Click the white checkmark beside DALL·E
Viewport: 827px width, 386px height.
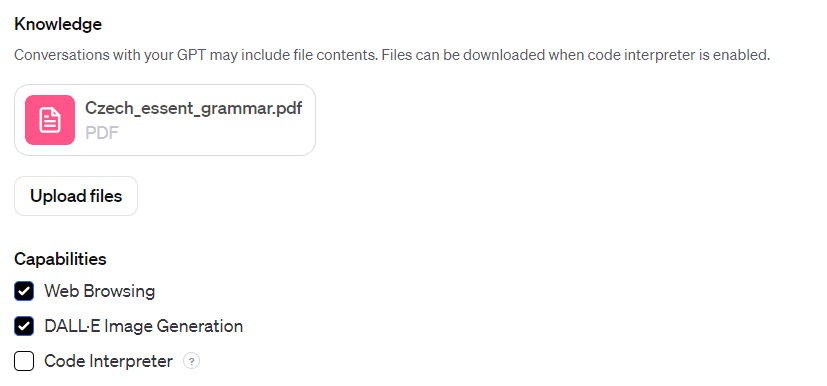tap(24, 326)
